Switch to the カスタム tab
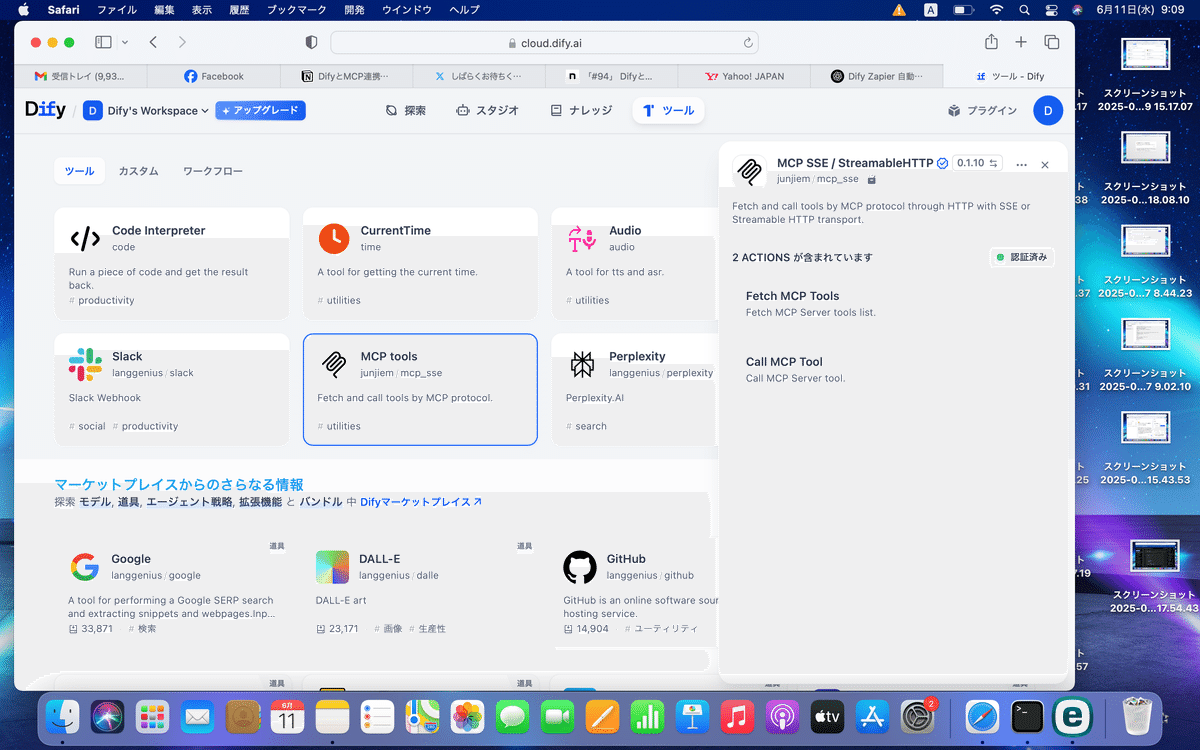 click(x=138, y=171)
